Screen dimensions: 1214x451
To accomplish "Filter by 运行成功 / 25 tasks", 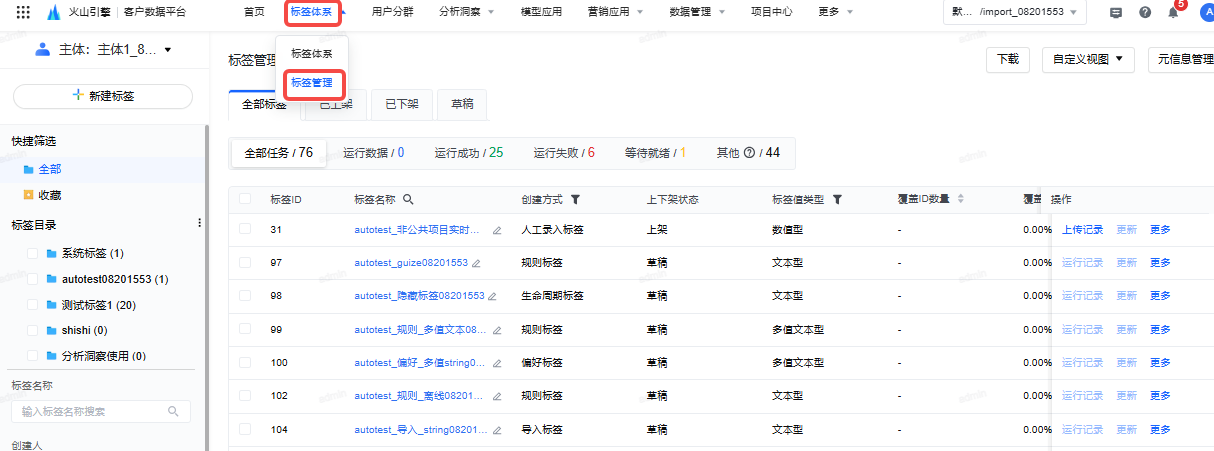I will (469, 153).
